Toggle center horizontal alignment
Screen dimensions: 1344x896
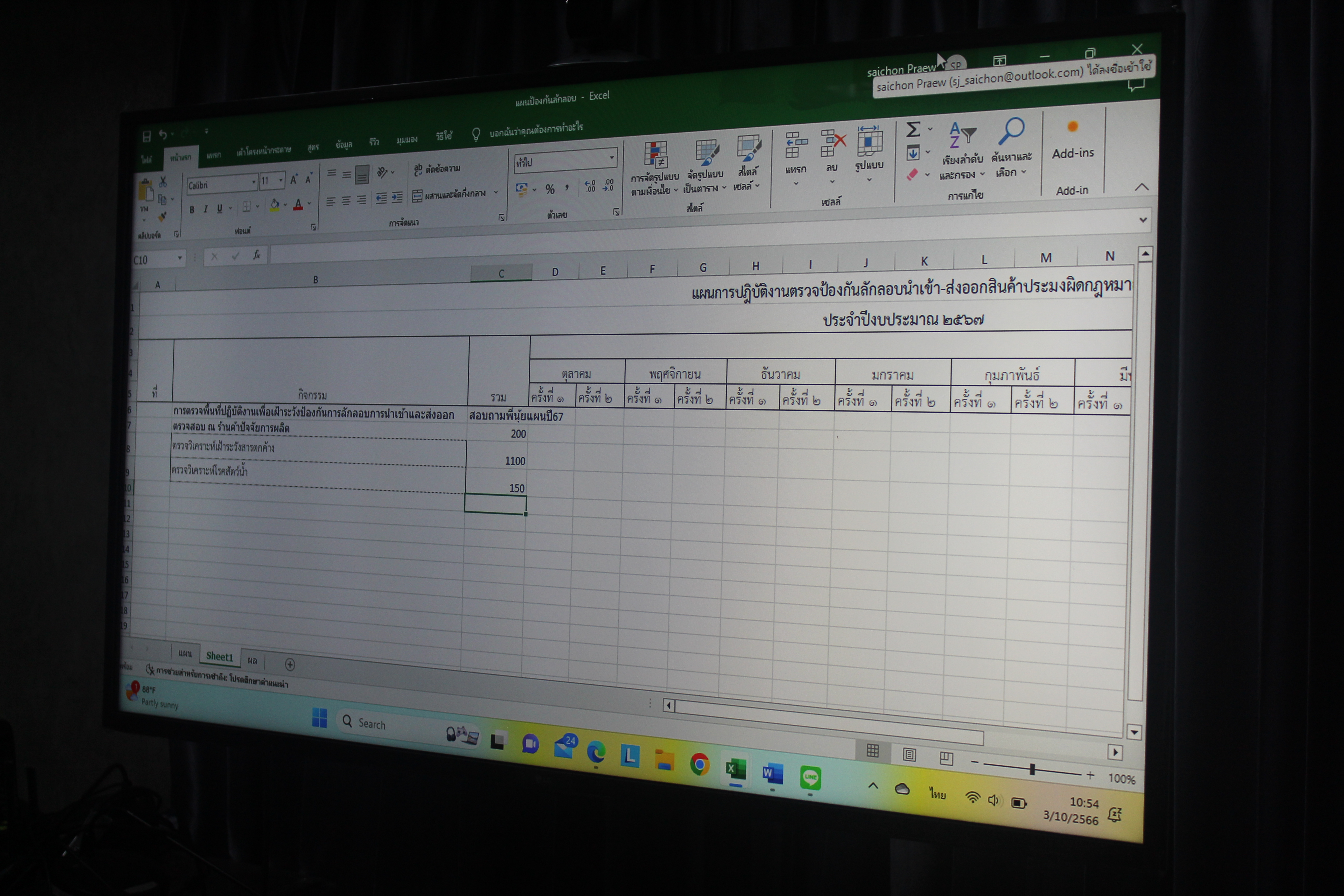tap(346, 201)
